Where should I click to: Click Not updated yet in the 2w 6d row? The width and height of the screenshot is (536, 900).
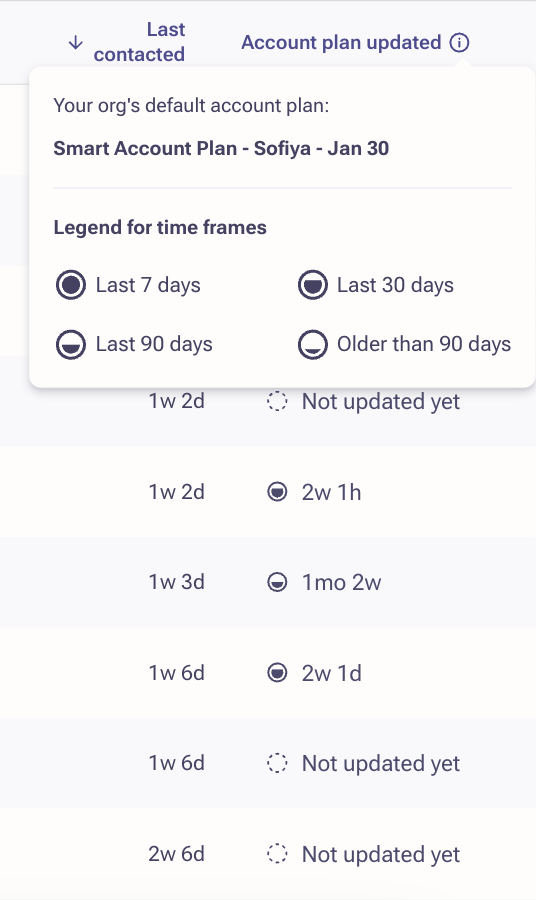click(x=381, y=855)
